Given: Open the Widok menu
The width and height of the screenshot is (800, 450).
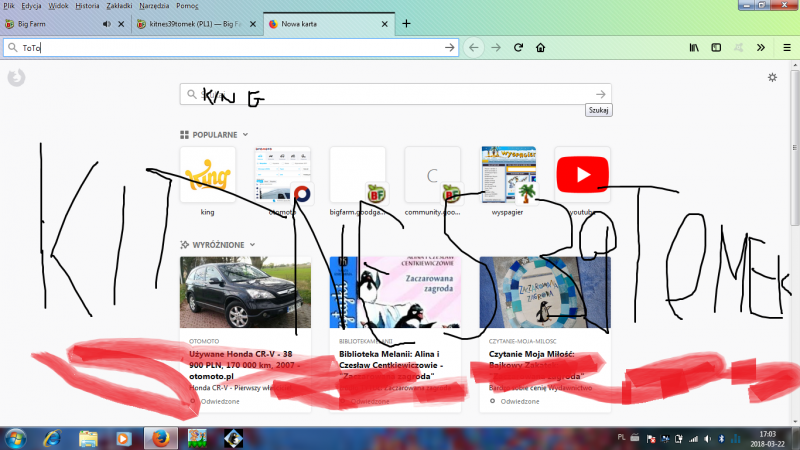Looking at the screenshot, I should [x=58, y=6].
